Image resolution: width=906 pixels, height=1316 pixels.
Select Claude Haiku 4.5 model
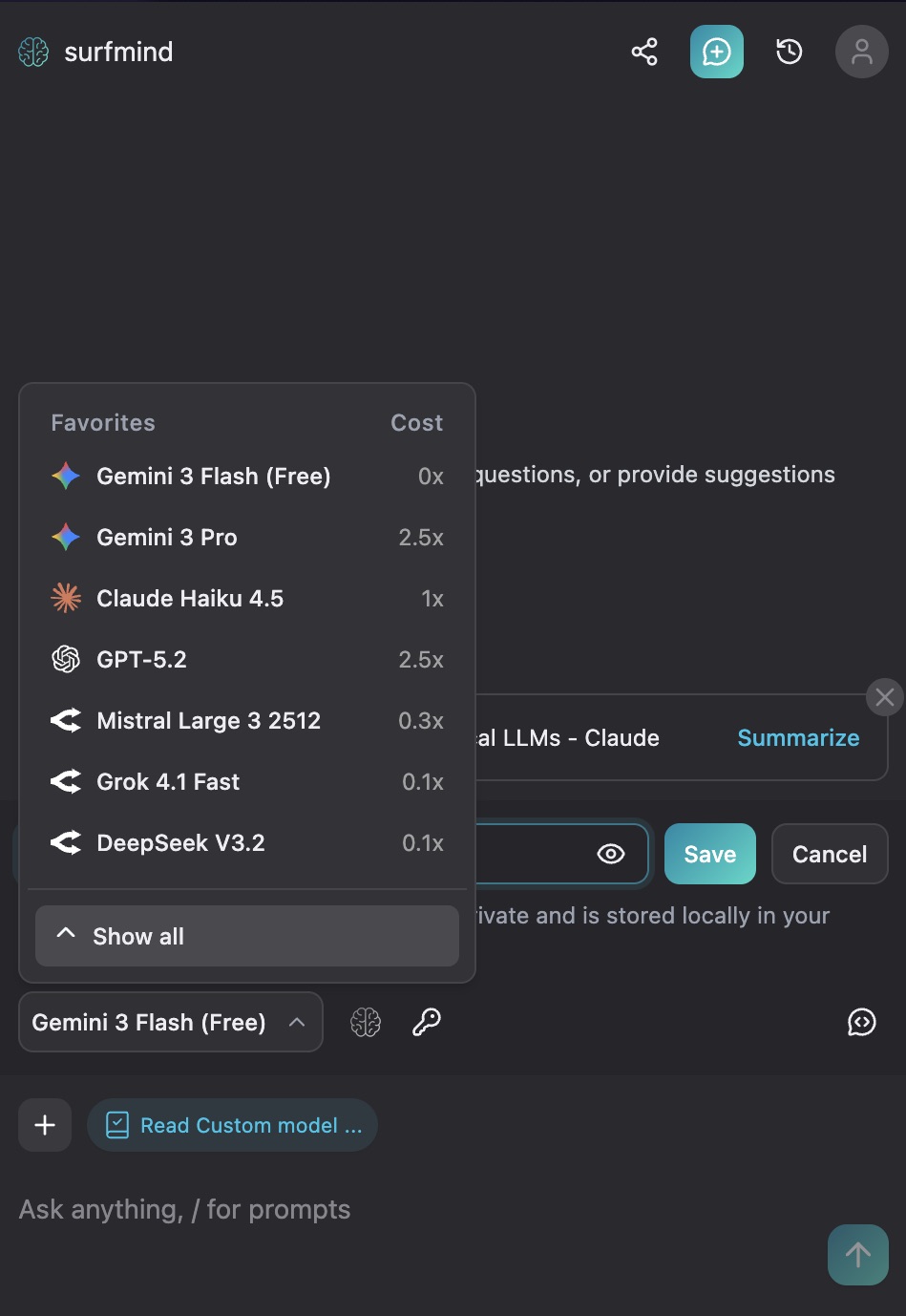pos(191,598)
